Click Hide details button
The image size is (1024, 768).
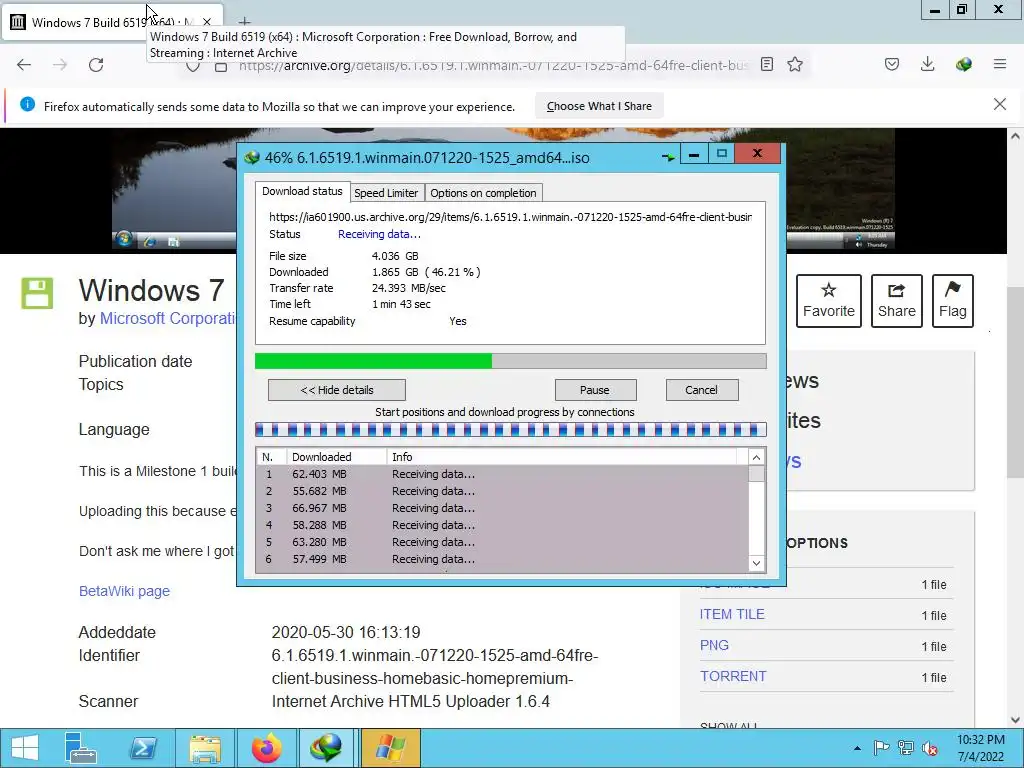pos(336,390)
